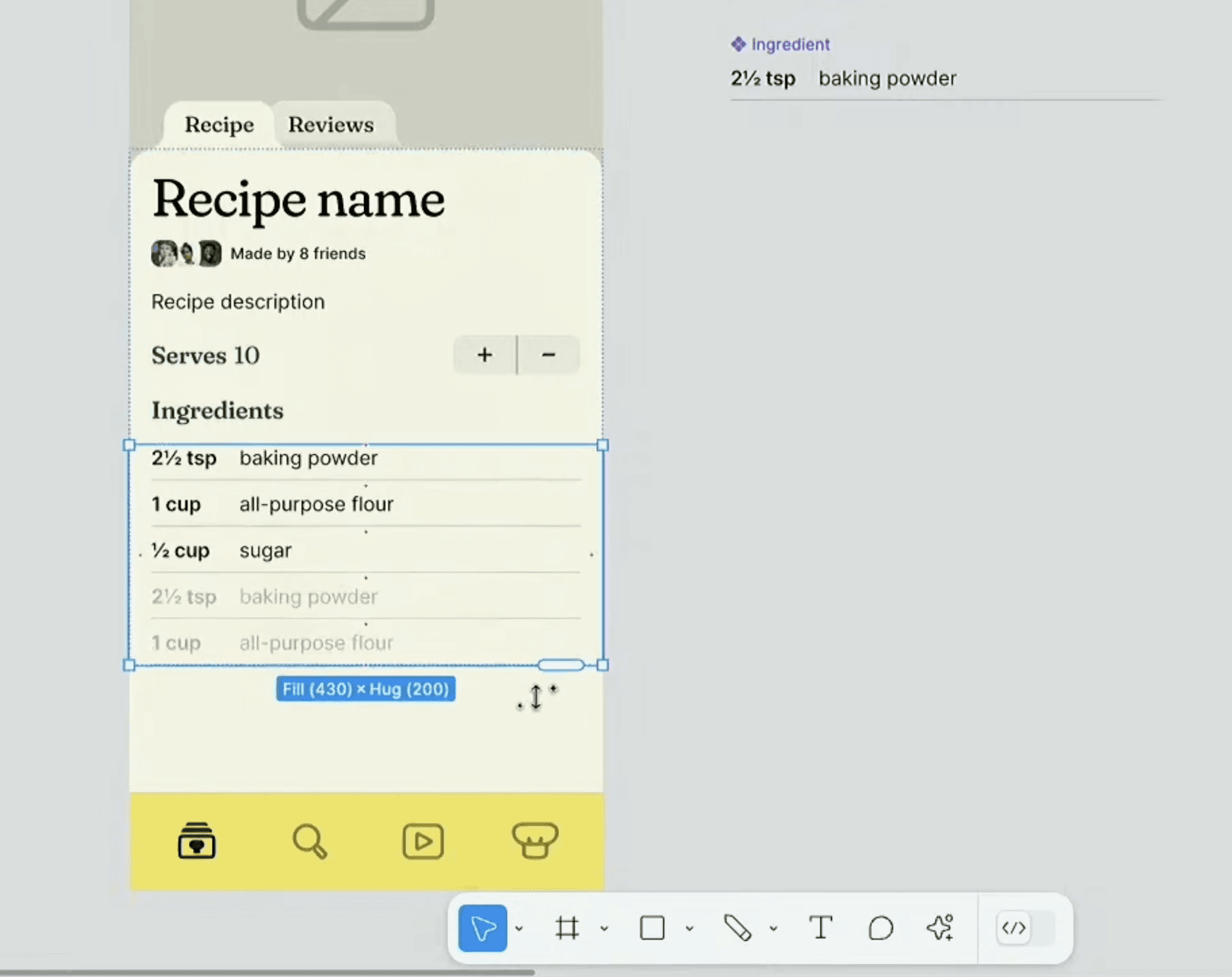Screen dimensions: 1232x977
Task: Select the Rectangle shape tool
Action: [x=653, y=928]
